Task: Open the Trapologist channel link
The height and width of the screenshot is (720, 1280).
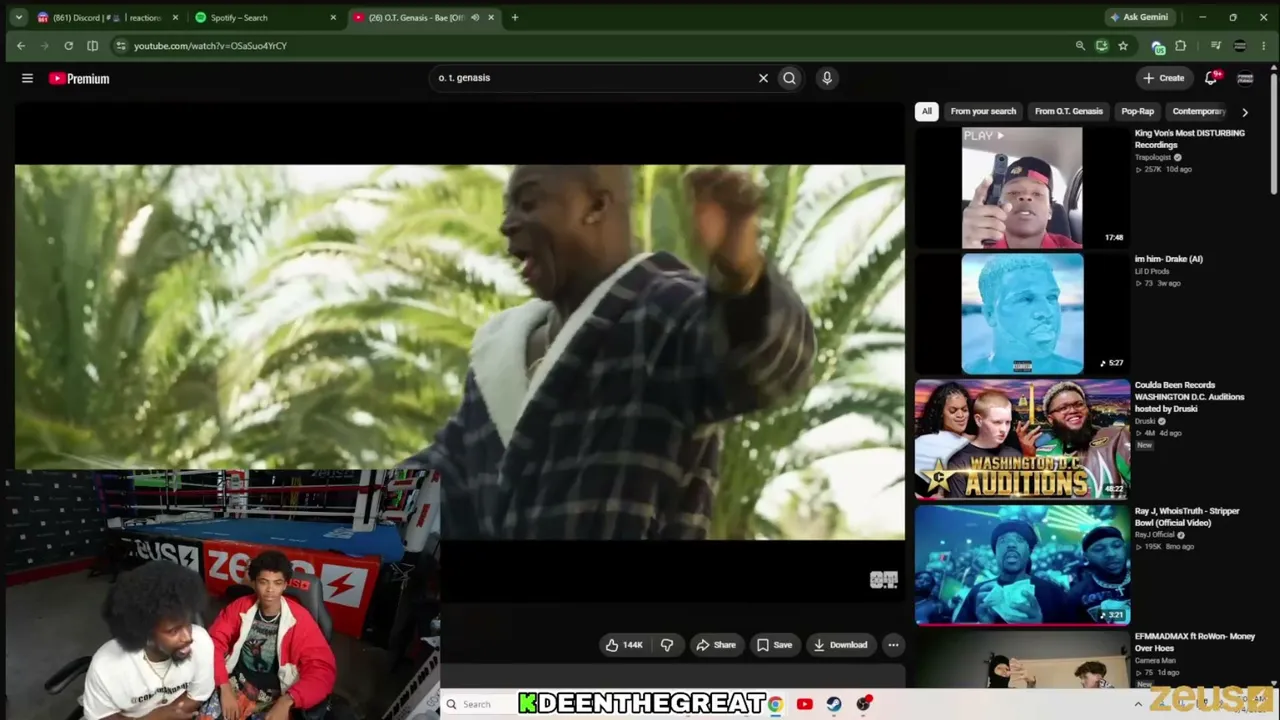Action: [x=1153, y=157]
